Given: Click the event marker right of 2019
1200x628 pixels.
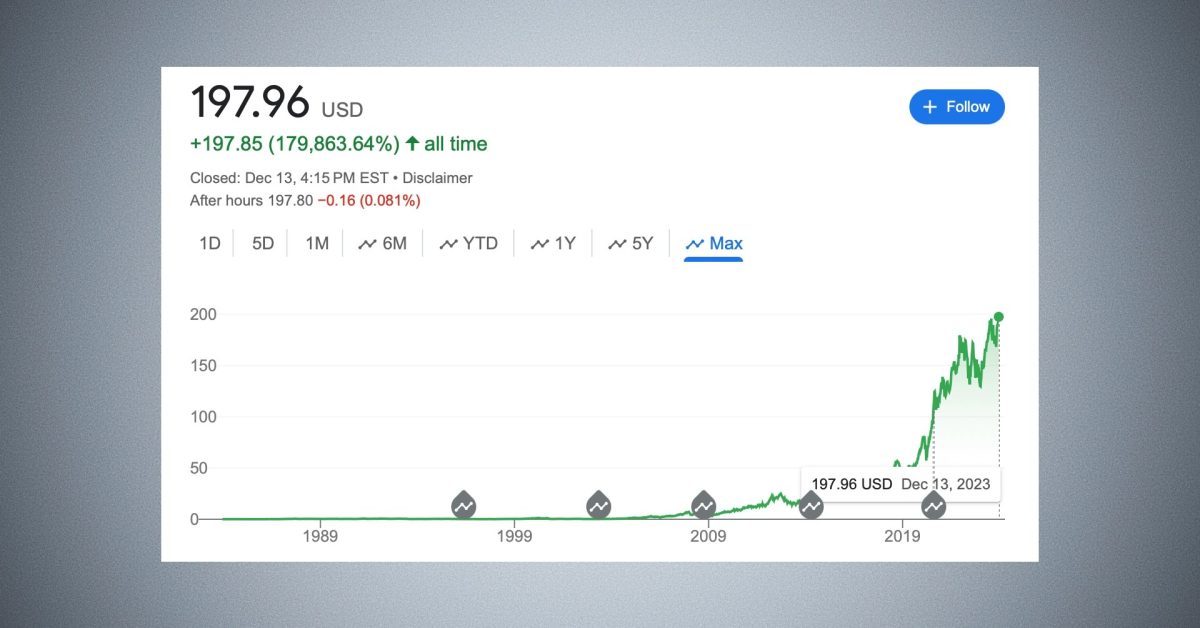Looking at the screenshot, I should (933, 506).
